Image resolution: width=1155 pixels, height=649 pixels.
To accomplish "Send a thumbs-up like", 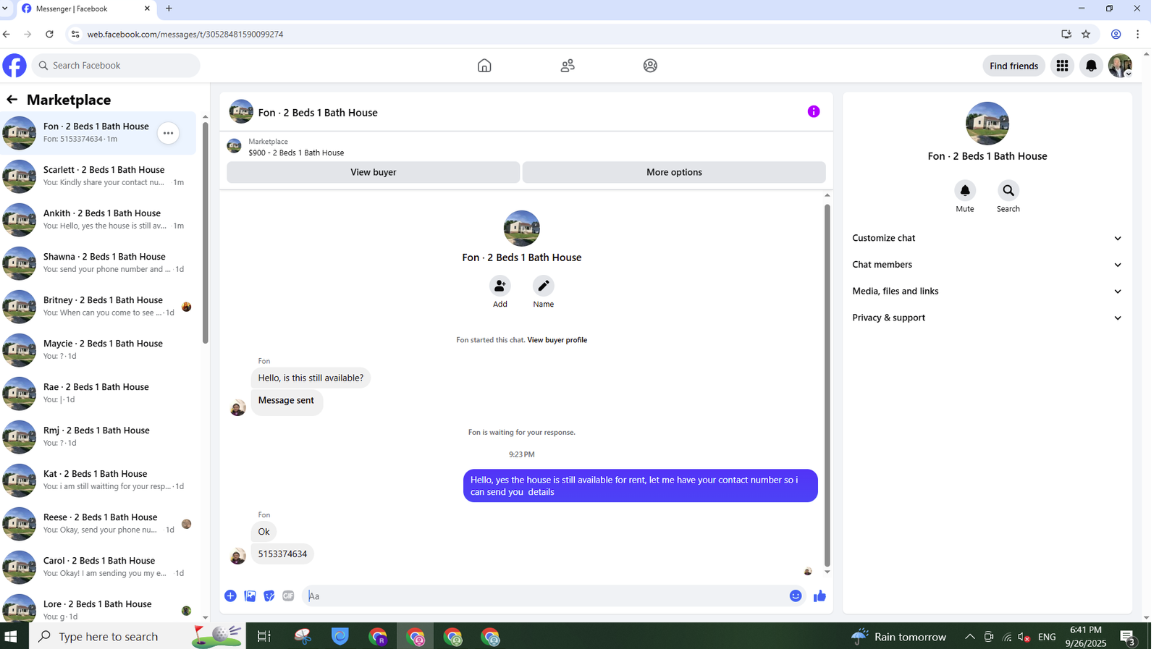I will (819, 596).
